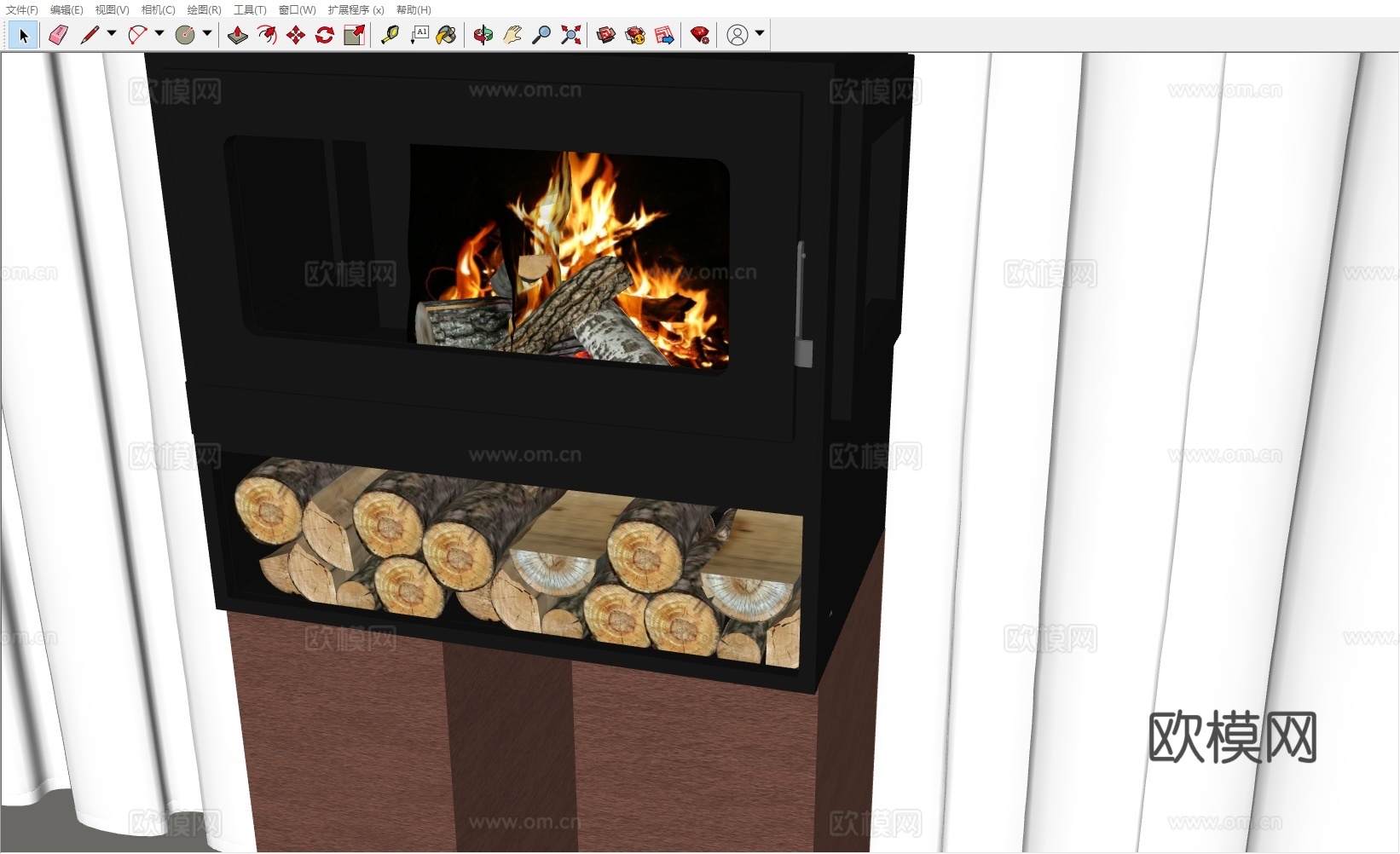1400x854 pixels.
Task: Click the Send to LayOut icon
Action: [664, 35]
